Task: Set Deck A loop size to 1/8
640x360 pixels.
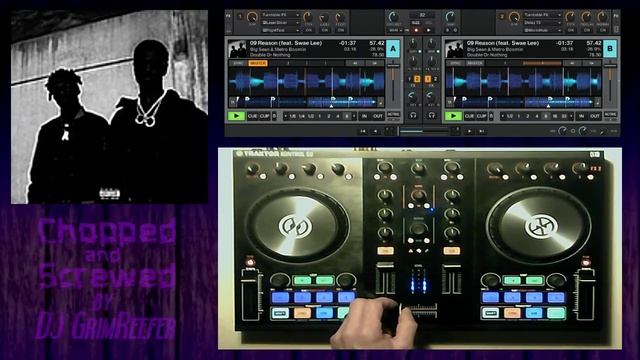Action: (x=292, y=116)
